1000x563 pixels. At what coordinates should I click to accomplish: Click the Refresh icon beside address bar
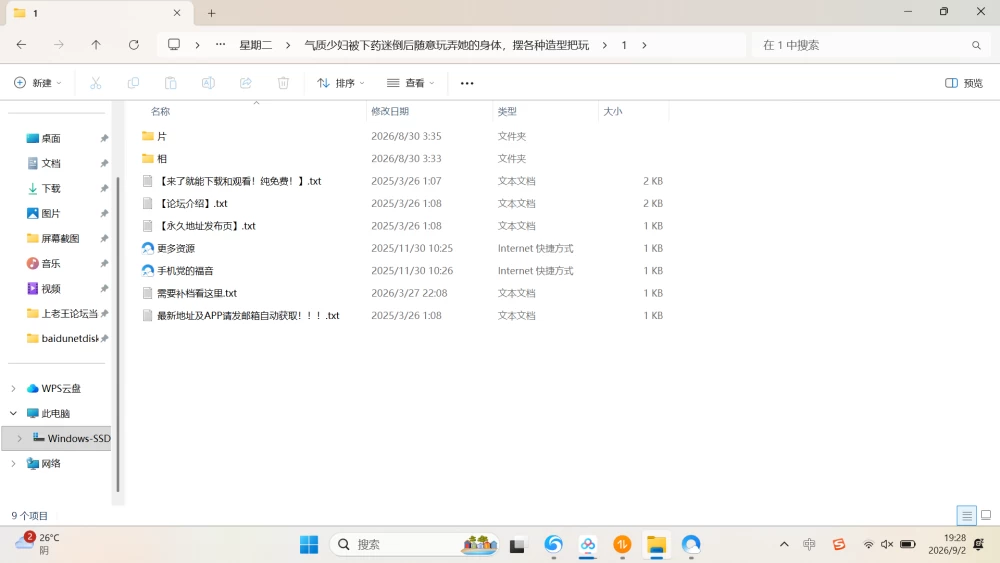click(133, 45)
